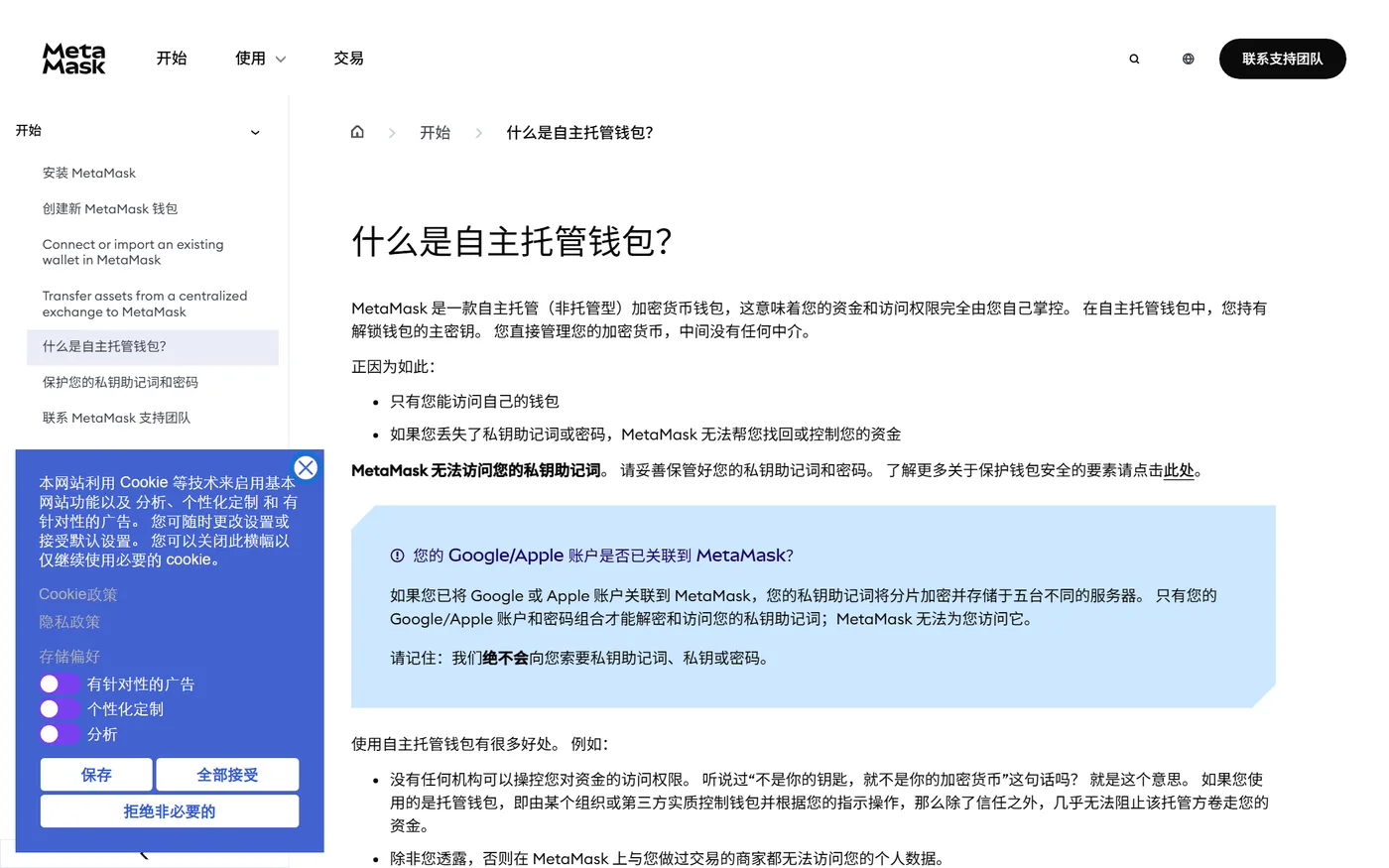The width and height of the screenshot is (1389, 868).
Task: Click the MetaMask logo
Action: click(74, 59)
